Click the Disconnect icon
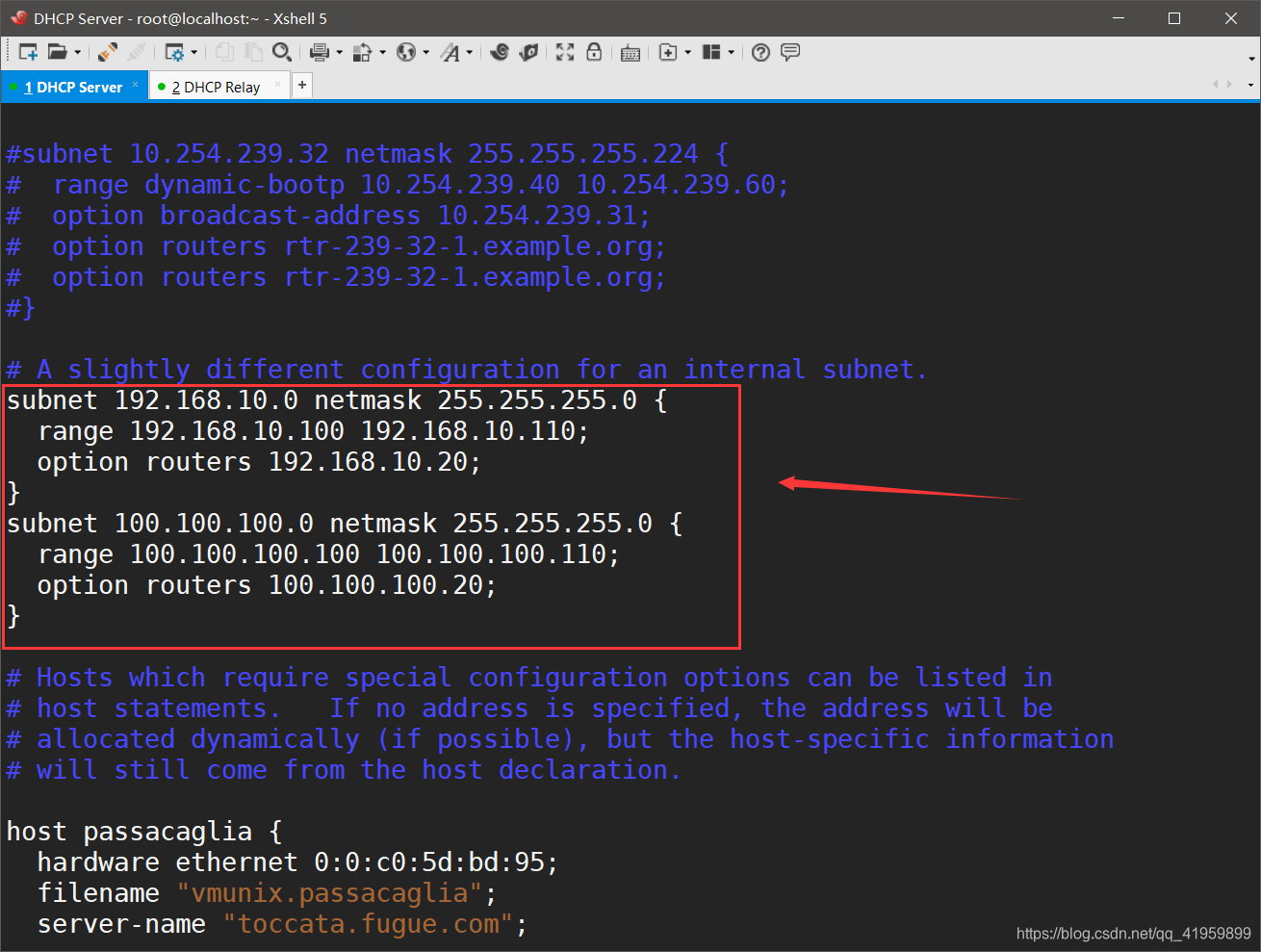Image resolution: width=1261 pixels, height=952 pixels. point(137,52)
